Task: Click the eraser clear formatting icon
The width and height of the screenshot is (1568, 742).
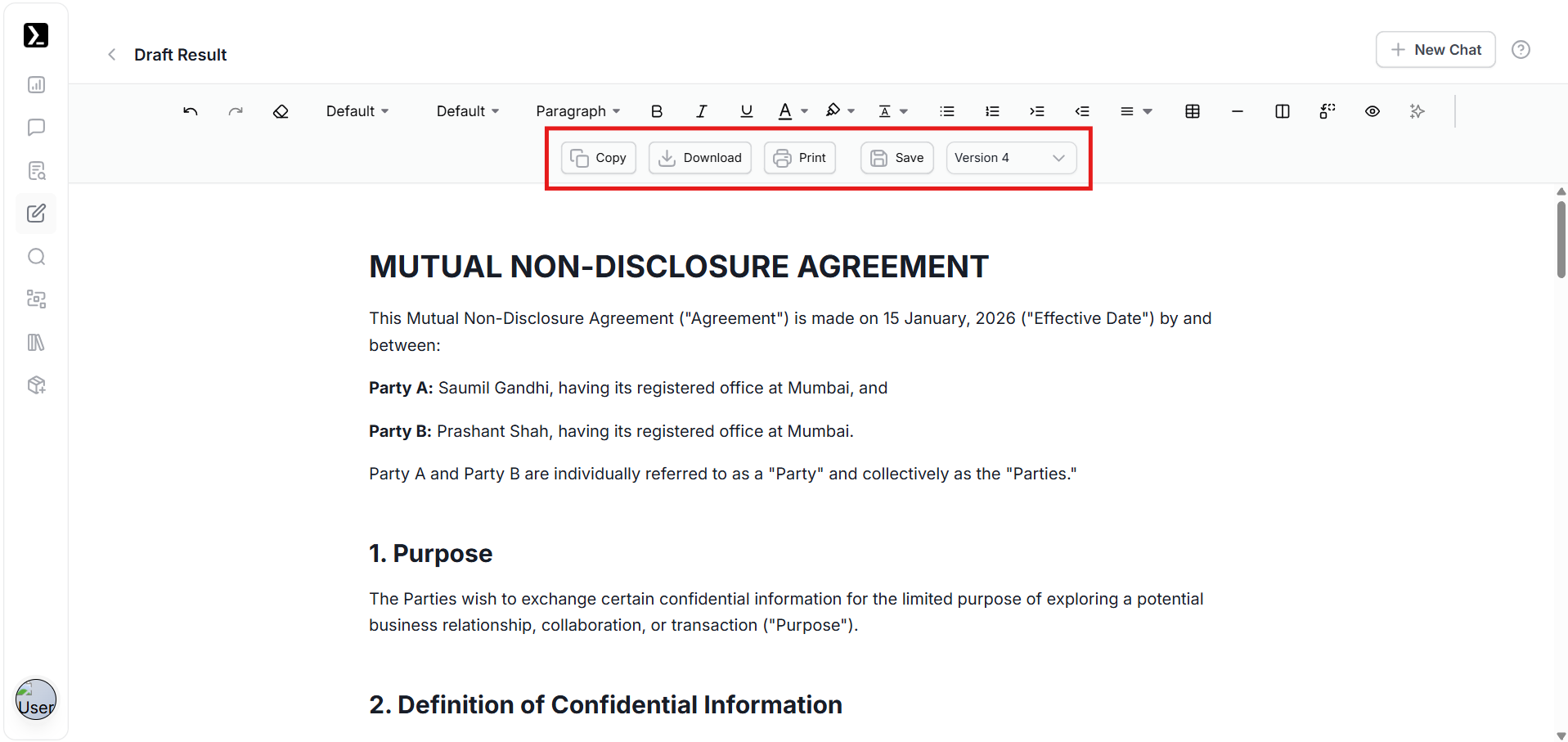Action: pyautogui.click(x=281, y=111)
